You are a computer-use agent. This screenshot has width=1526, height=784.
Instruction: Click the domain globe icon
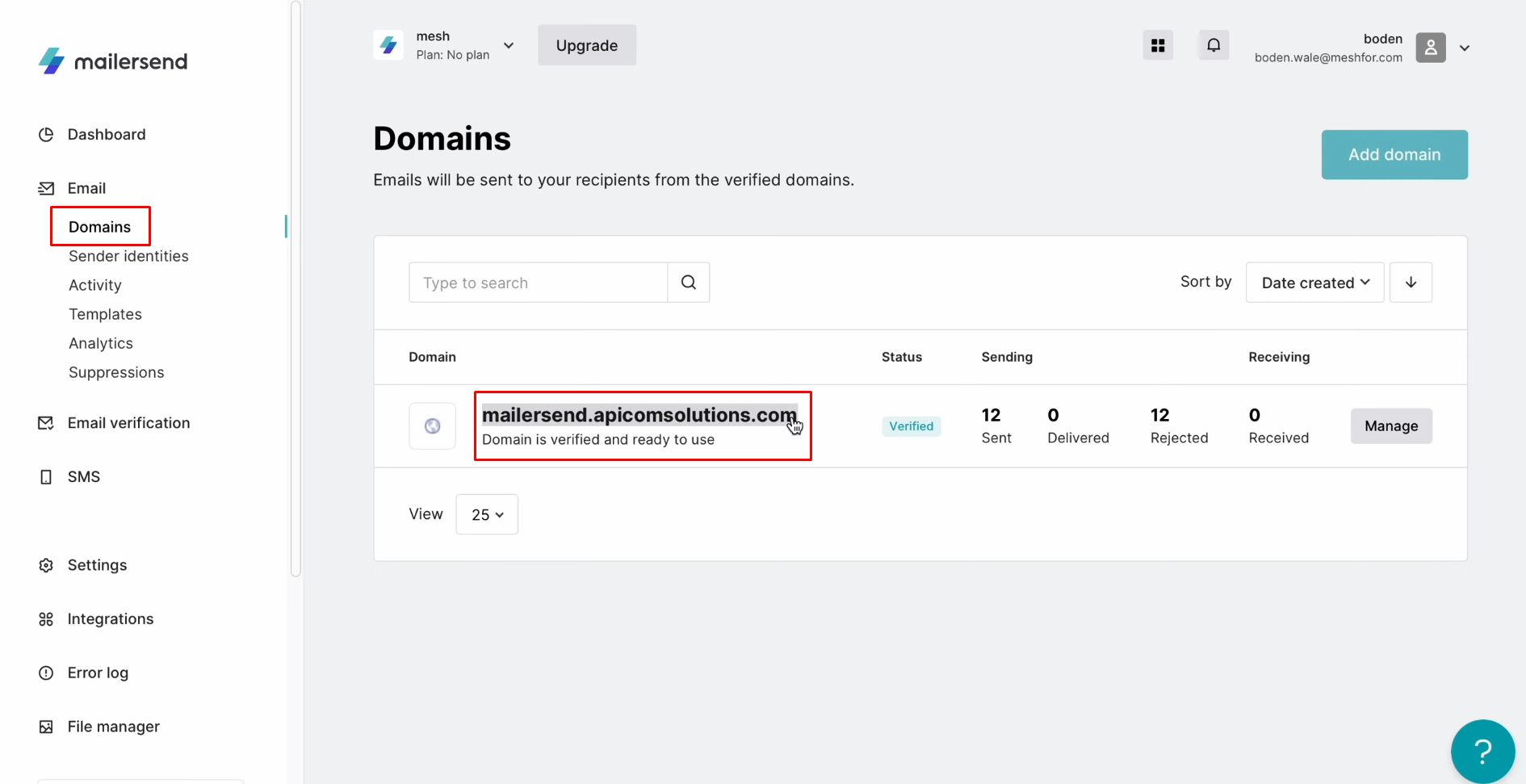[433, 426]
